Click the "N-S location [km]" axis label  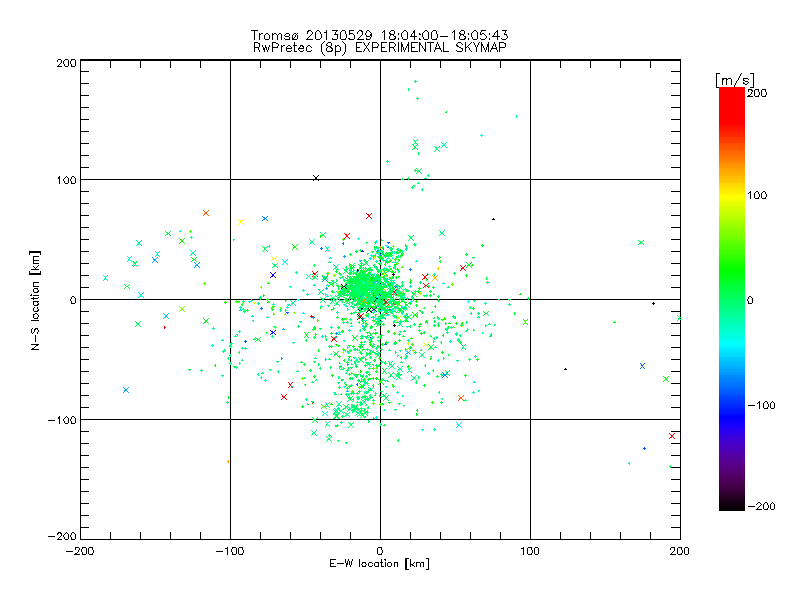(x=35, y=301)
